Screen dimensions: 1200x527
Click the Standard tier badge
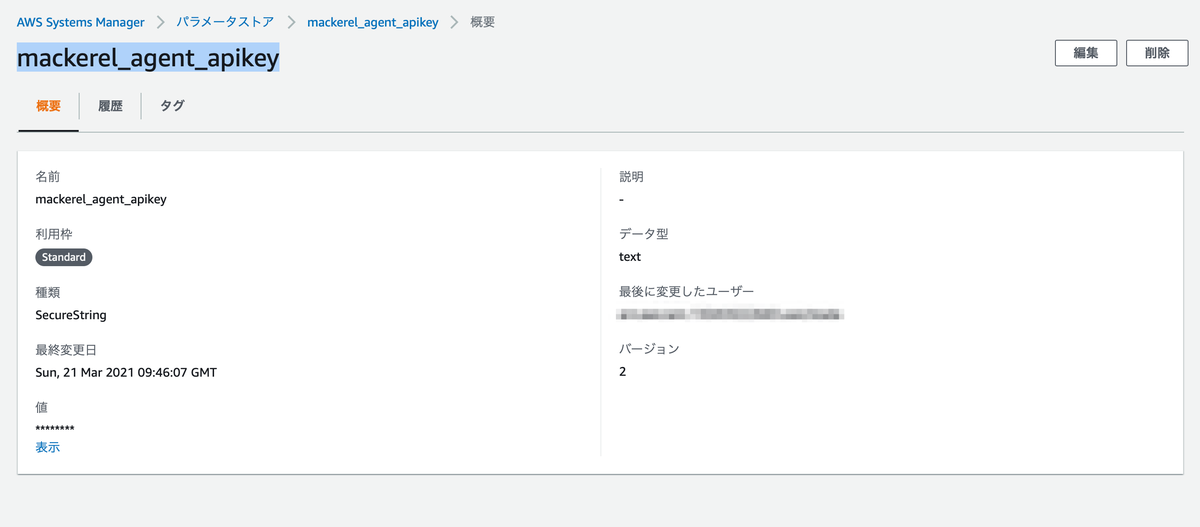click(x=64, y=257)
